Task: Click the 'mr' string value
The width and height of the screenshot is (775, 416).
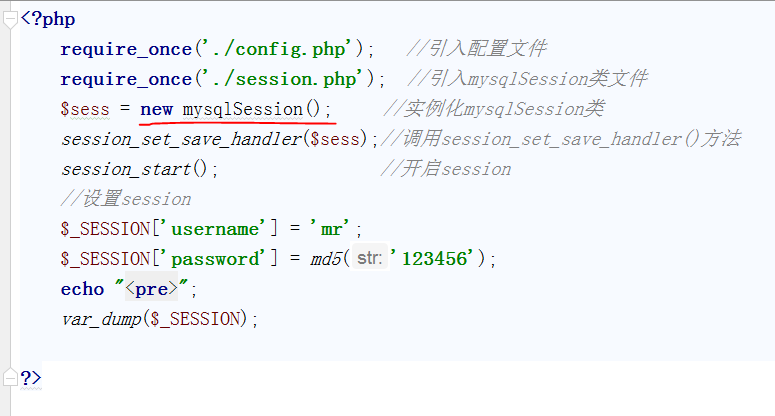Action: [x=330, y=229]
